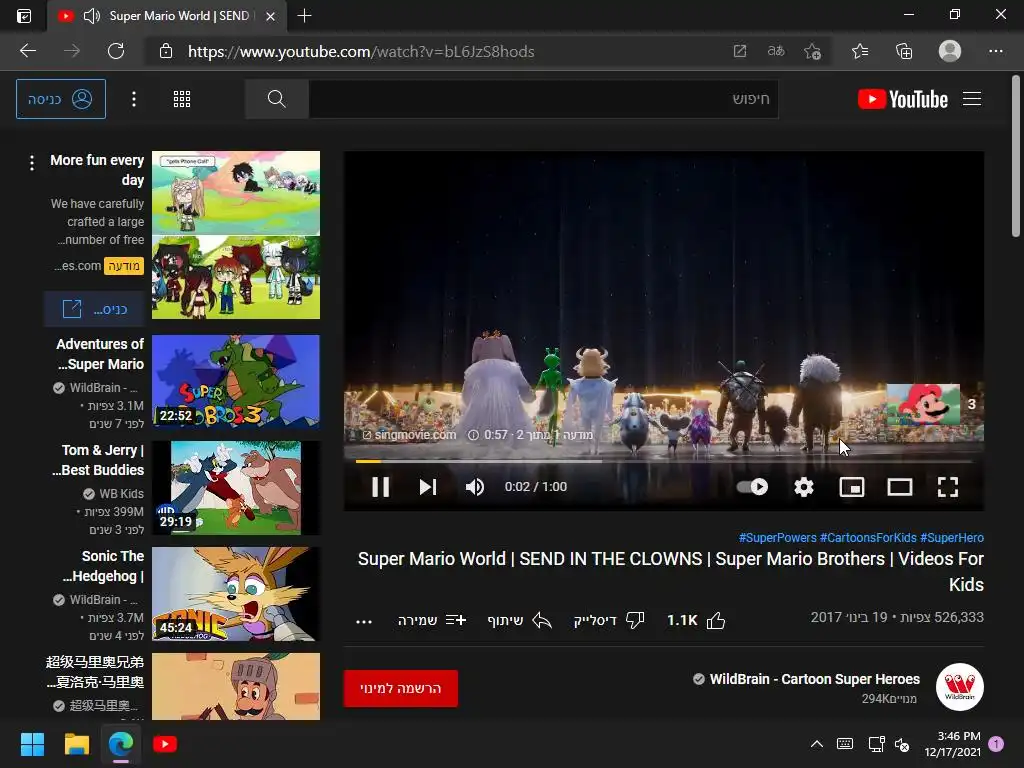Open player settings gear

tap(803, 487)
